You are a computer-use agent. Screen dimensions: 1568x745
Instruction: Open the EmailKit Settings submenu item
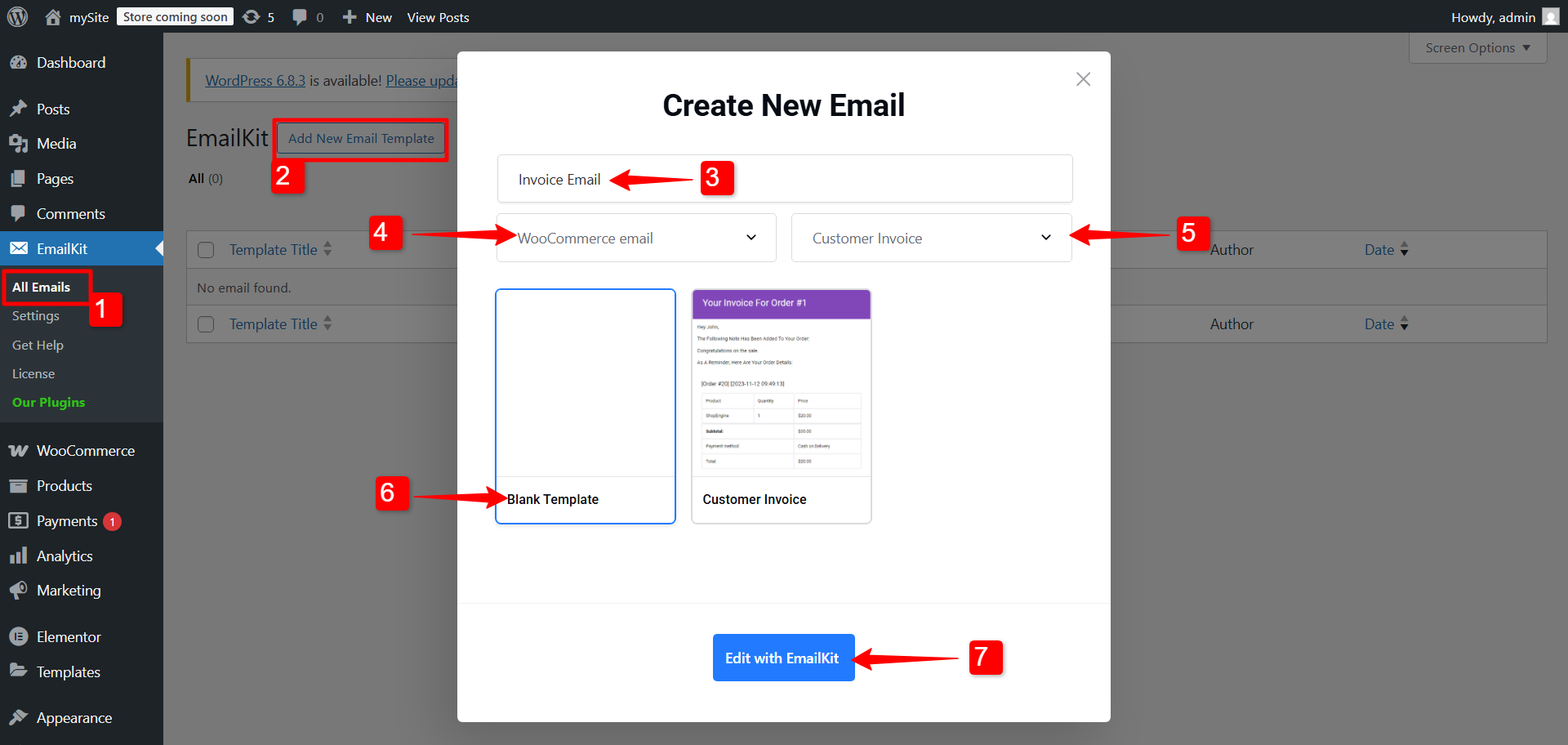(x=36, y=316)
